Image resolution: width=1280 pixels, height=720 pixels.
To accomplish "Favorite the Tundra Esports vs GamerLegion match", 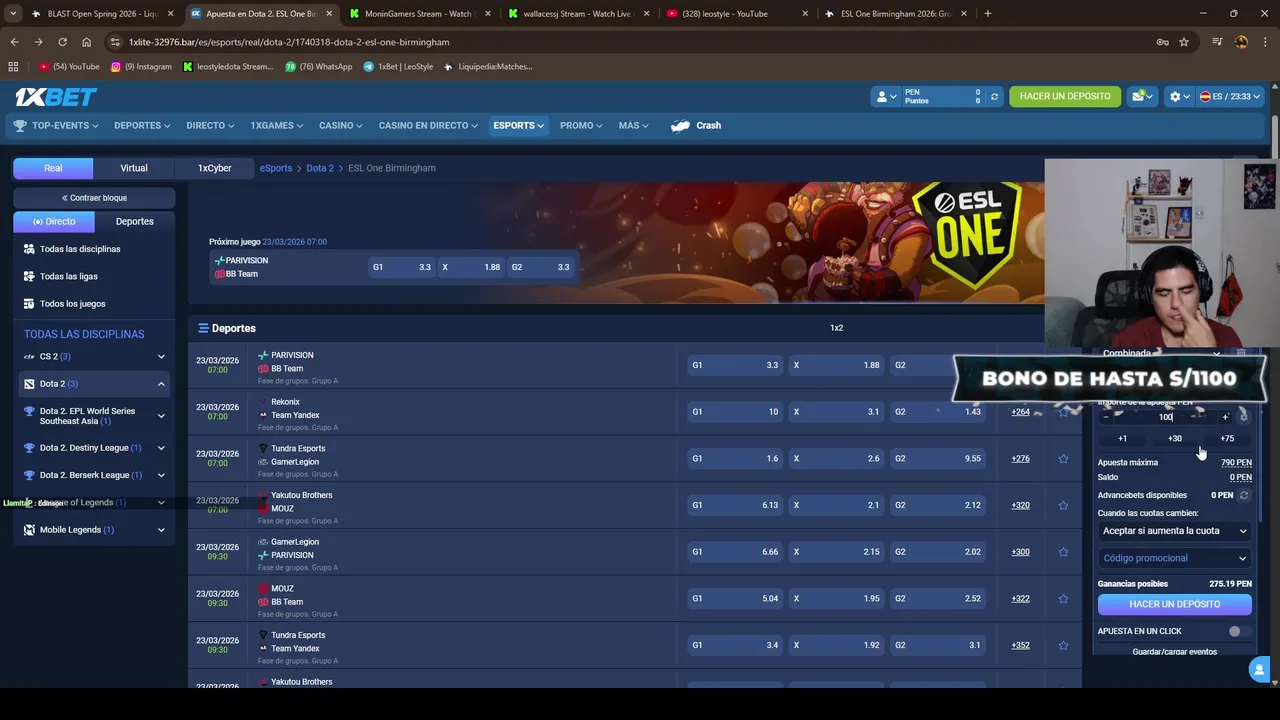I will 1063,459.
